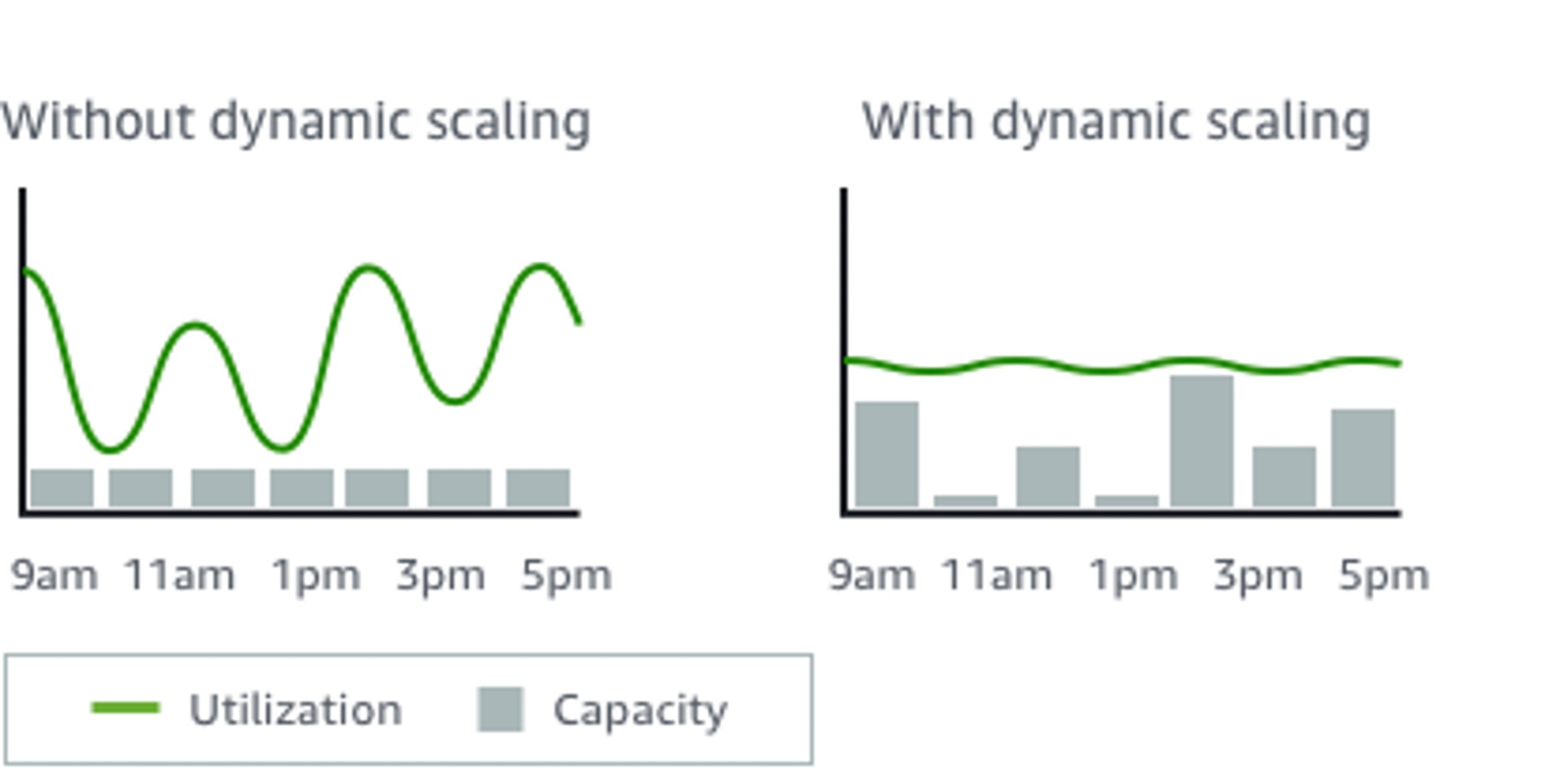Image resolution: width=1559 pixels, height=784 pixels.
Task: Click 3pm label under Without dynamic scaling chart
Action: point(441,576)
